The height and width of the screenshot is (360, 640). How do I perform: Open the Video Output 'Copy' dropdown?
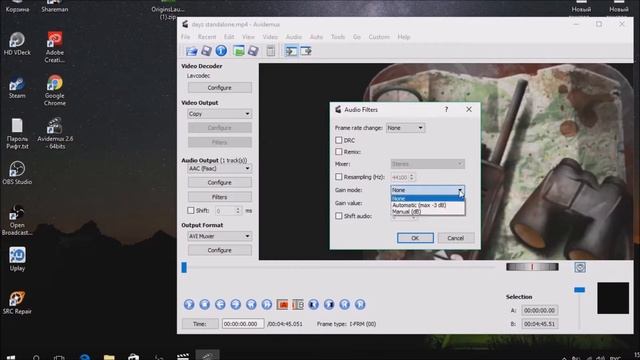pos(219,114)
